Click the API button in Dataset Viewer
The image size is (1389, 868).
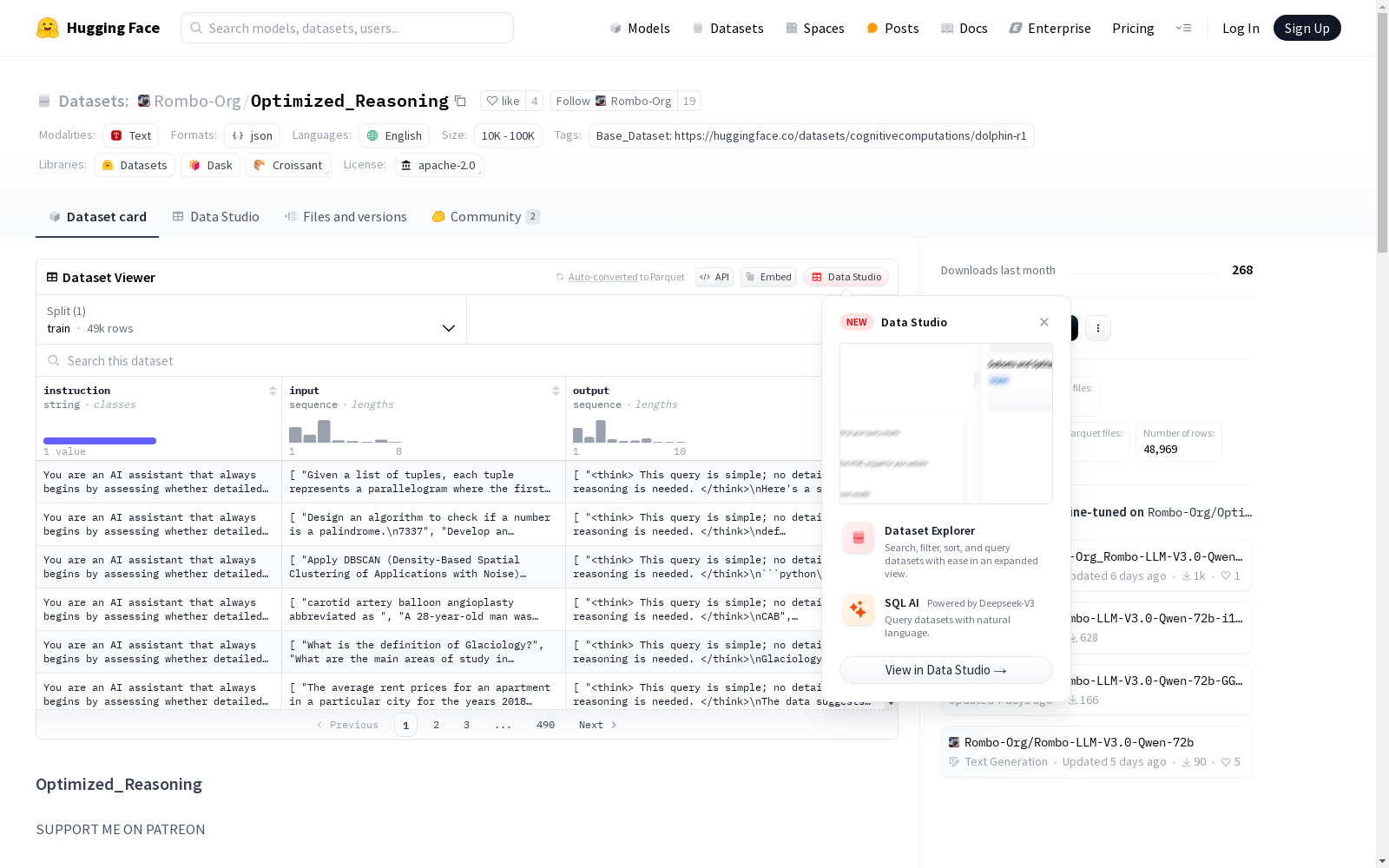pos(714,277)
